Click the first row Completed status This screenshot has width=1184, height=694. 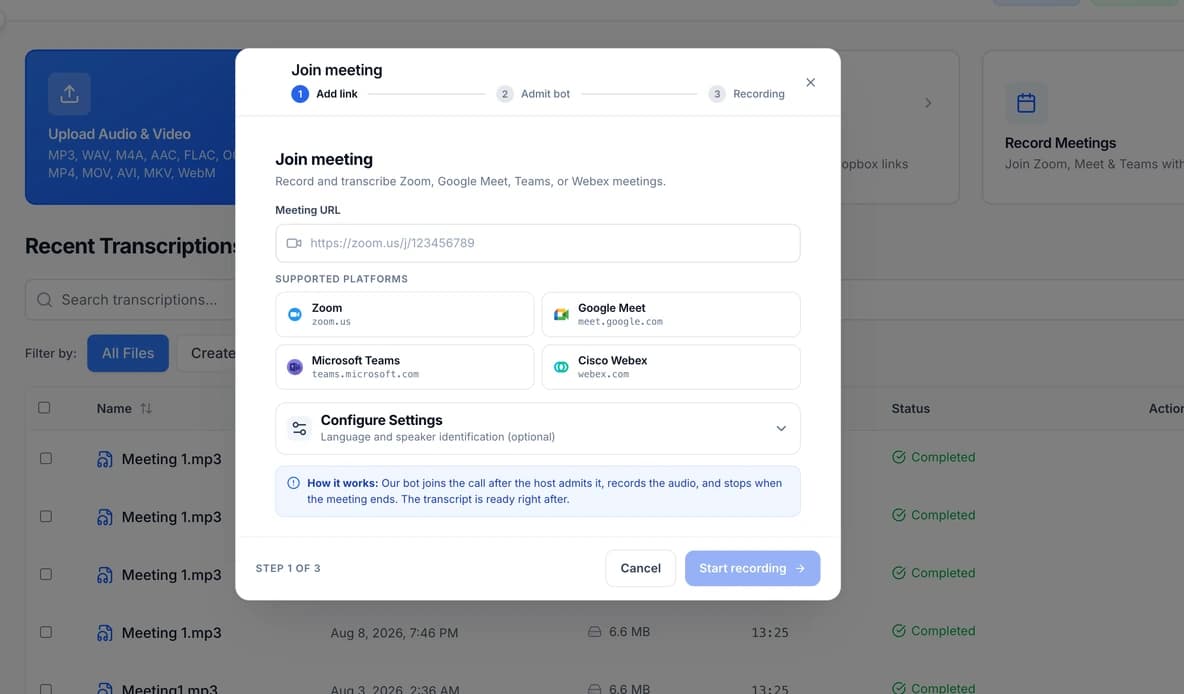pos(933,457)
